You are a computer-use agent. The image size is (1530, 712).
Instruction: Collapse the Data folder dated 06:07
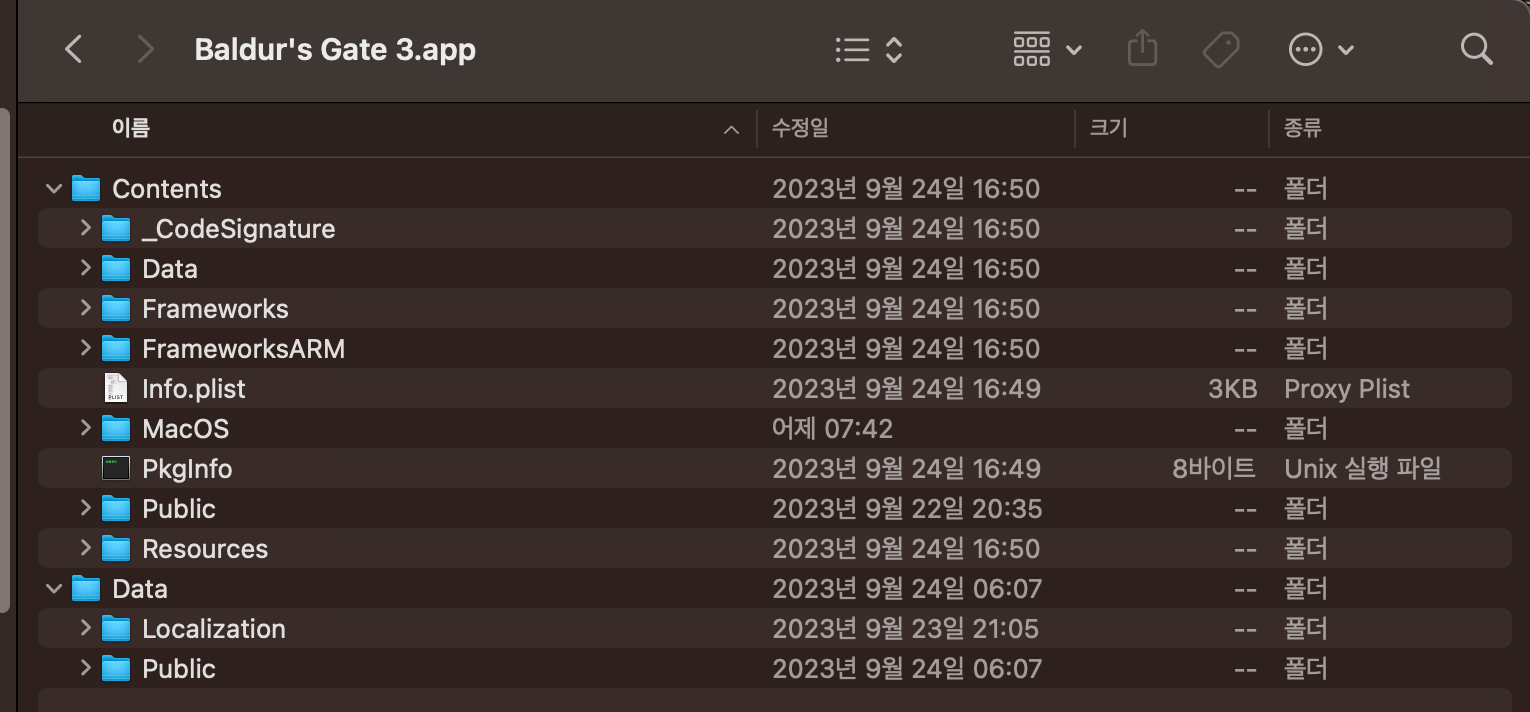point(54,589)
